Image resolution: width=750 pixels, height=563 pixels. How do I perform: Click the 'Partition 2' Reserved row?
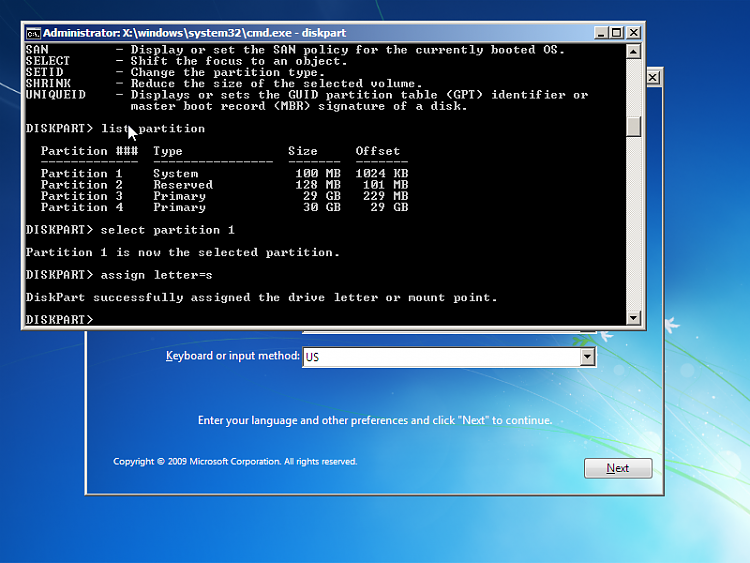(224, 185)
